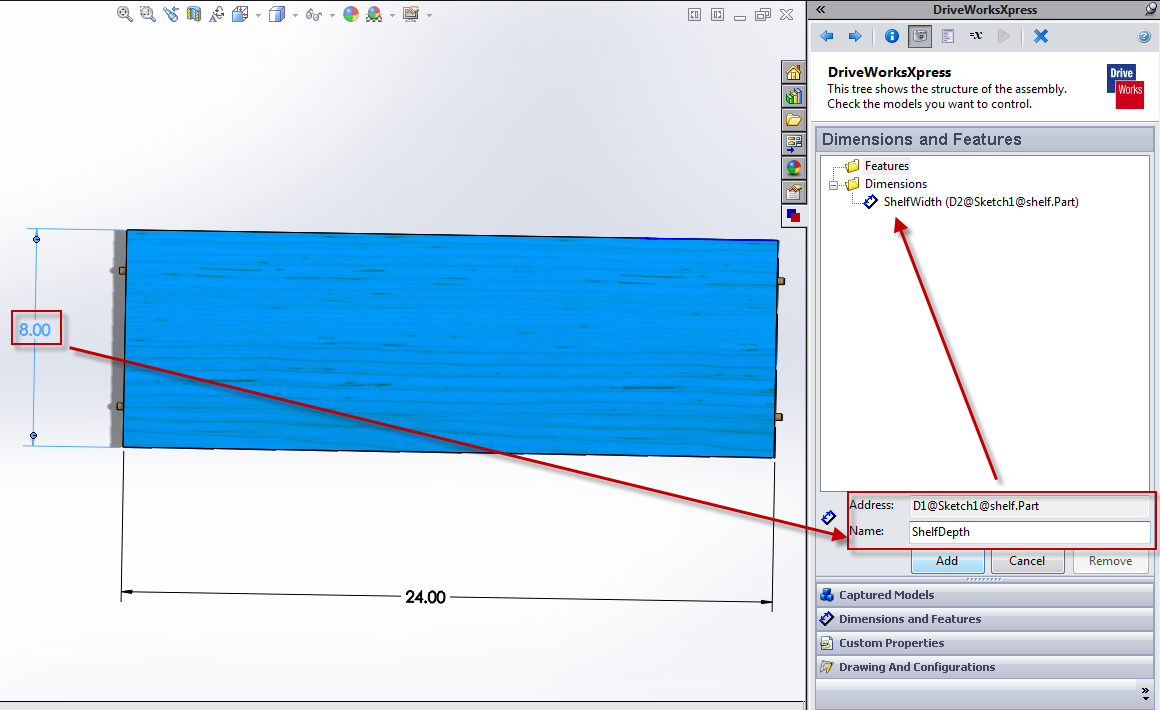Image resolution: width=1160 pixels, height=710 pixels.
Task: Go forward in DriveWorksXpress wizard
Action: point(854,36)
